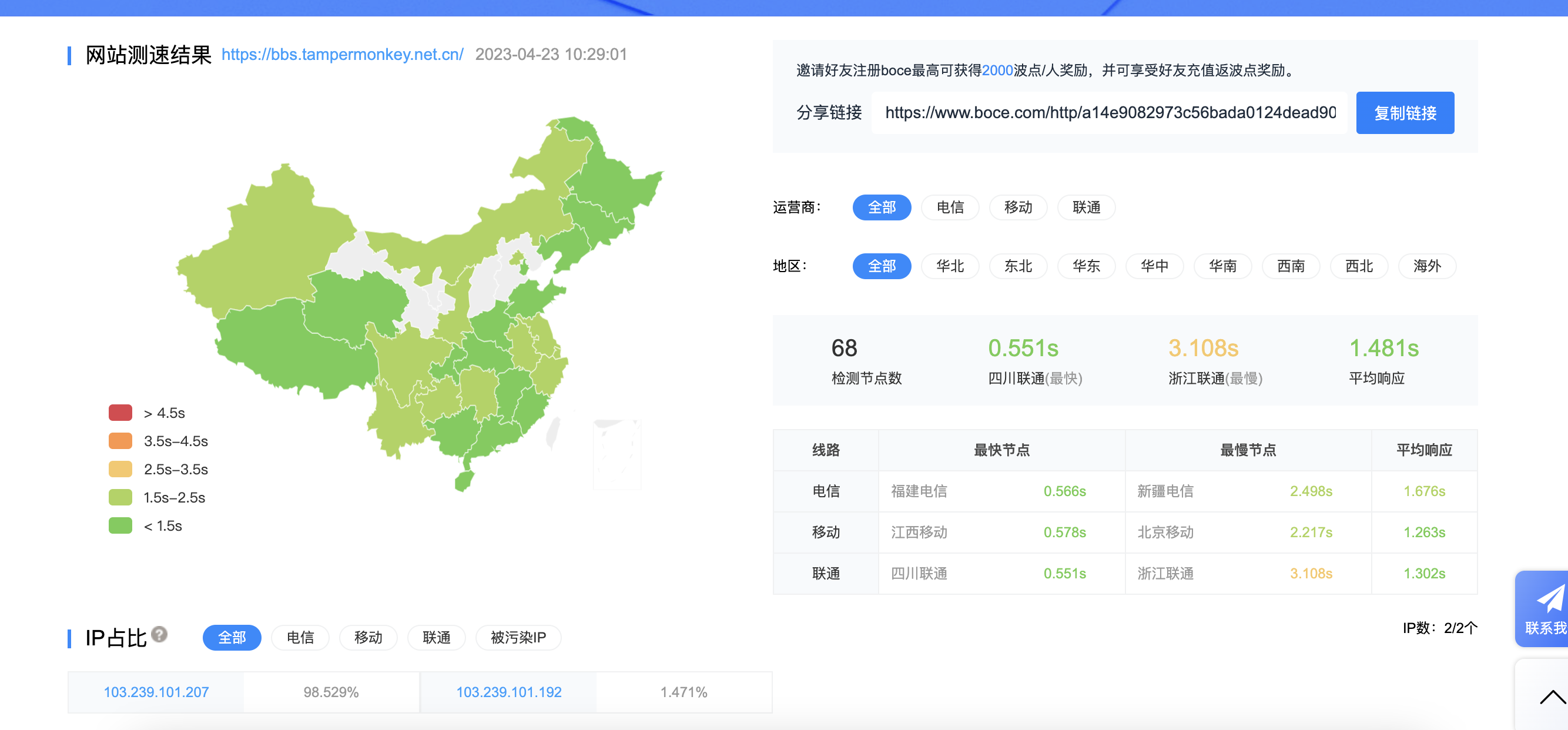
Task: Open IP 103.239.101.207 link
Action: click(156, 692)
